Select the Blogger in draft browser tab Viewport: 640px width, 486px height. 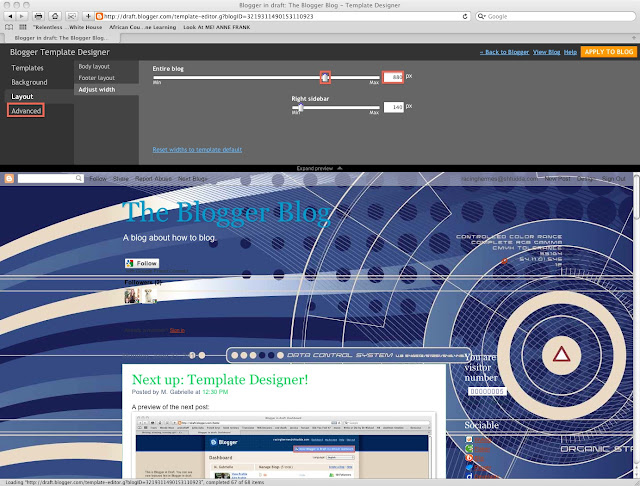coord(61,38)
